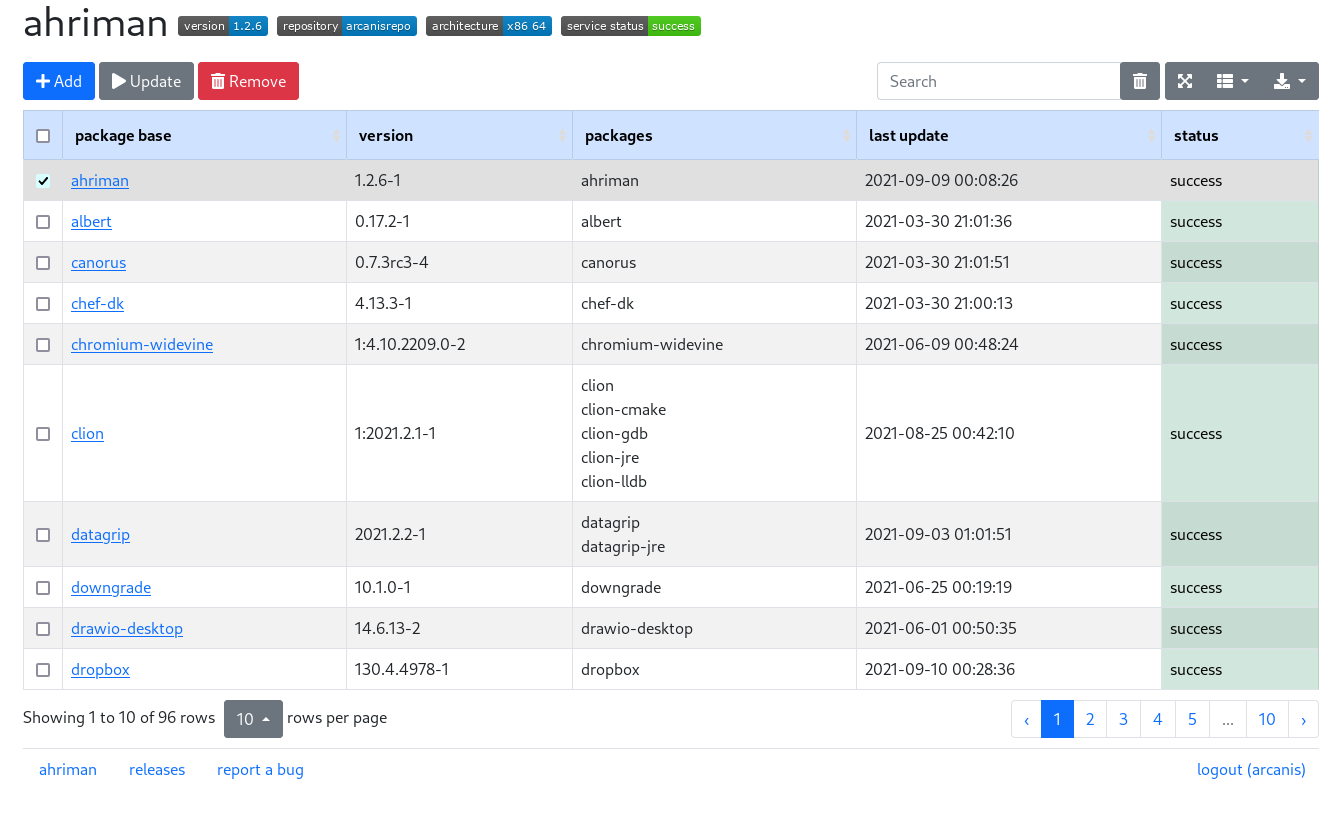Open the rows per page dropdown
Image resolution: width=1343 pixels, height=816 pixels.
253,718
